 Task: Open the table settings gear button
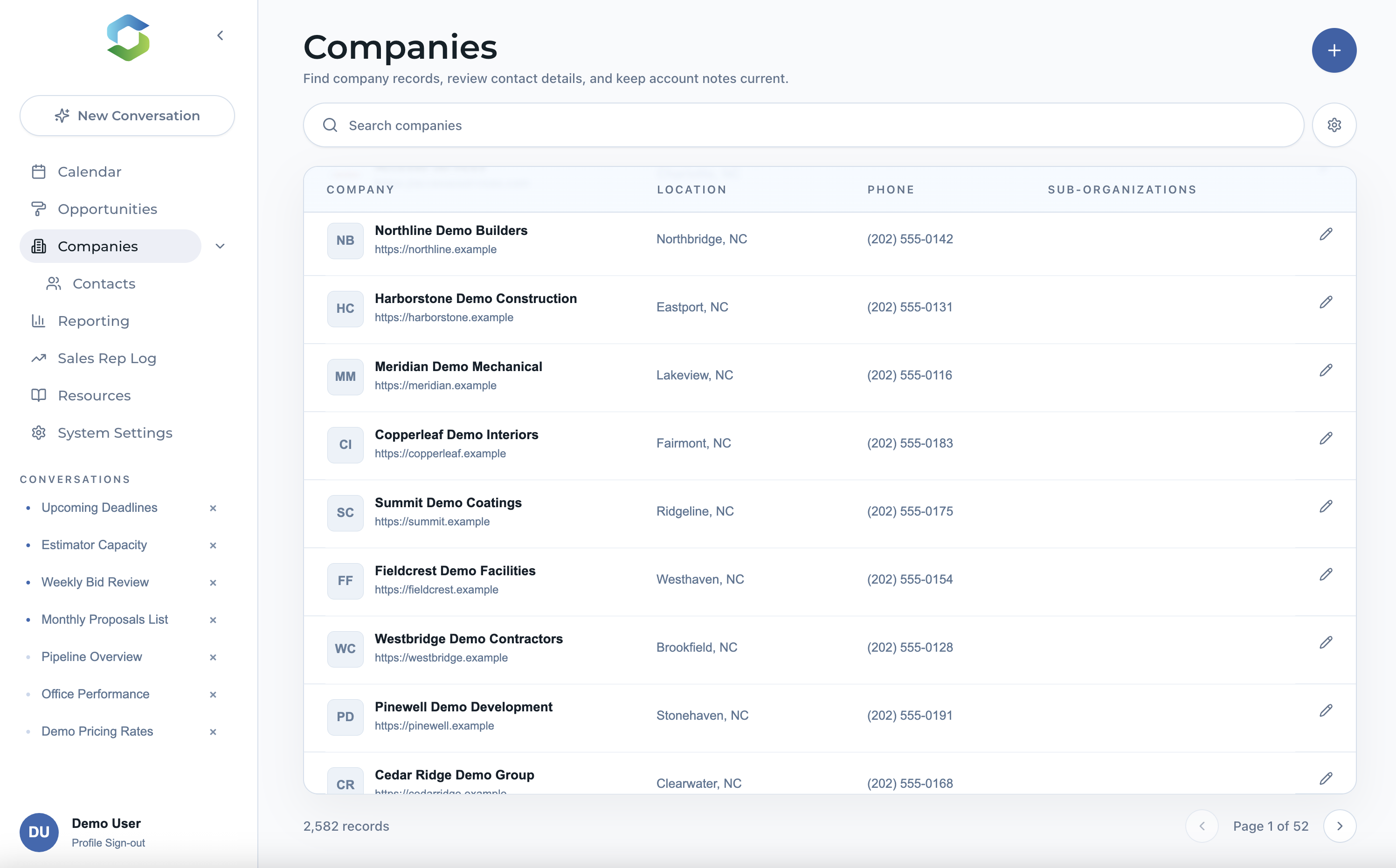pyautogui.click(x=1334, y=125)
